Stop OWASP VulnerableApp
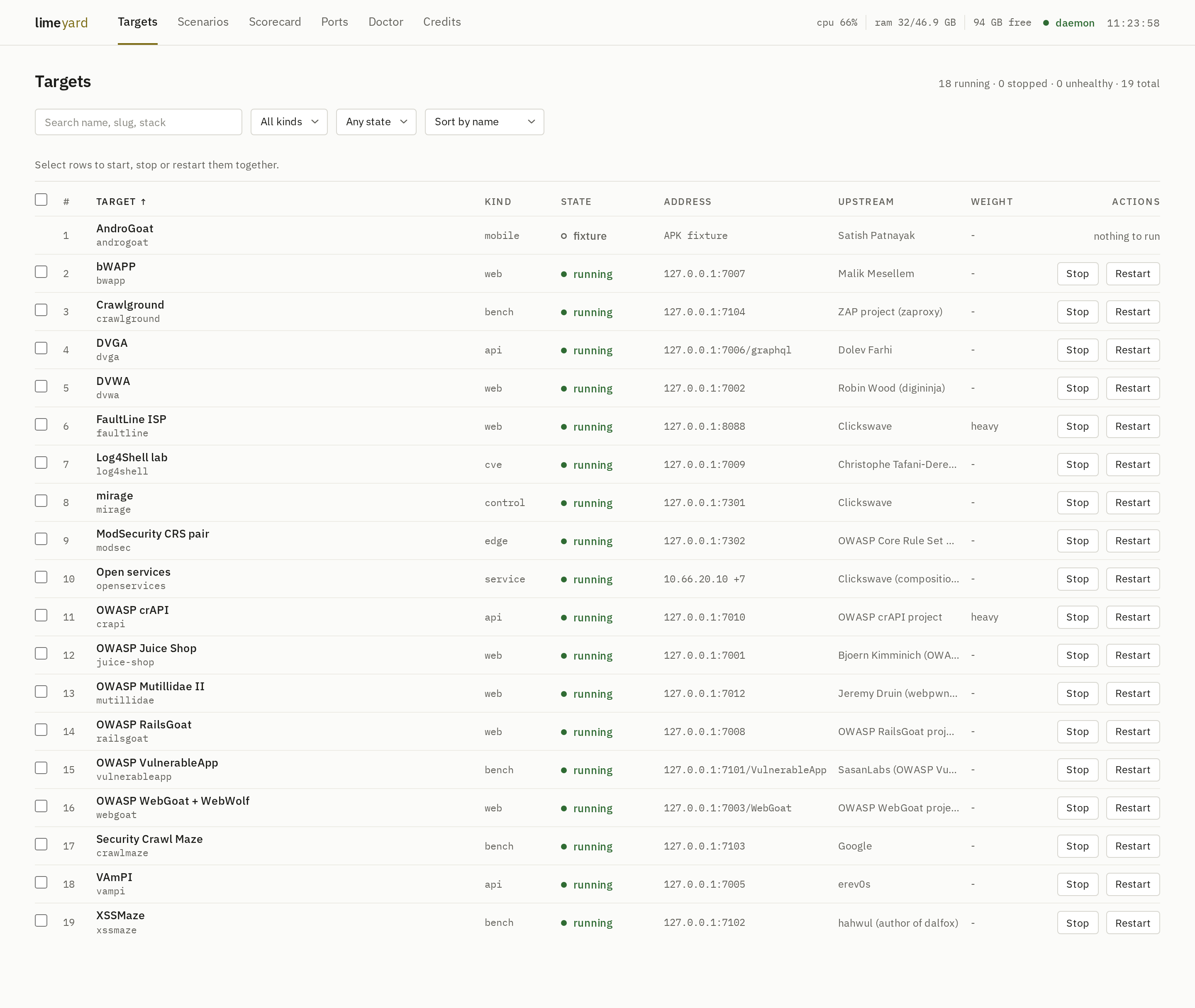 (1077, 770)
